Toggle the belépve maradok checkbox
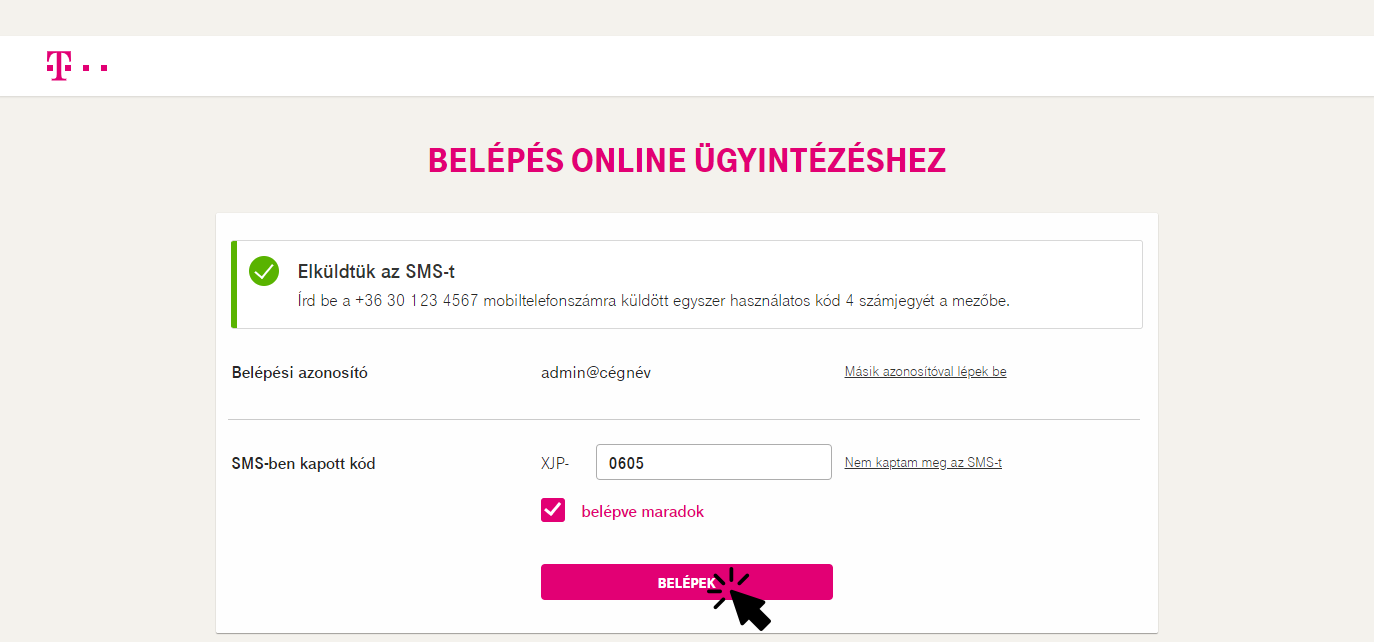The image size is (1374, 642). [x=553, y=511]
